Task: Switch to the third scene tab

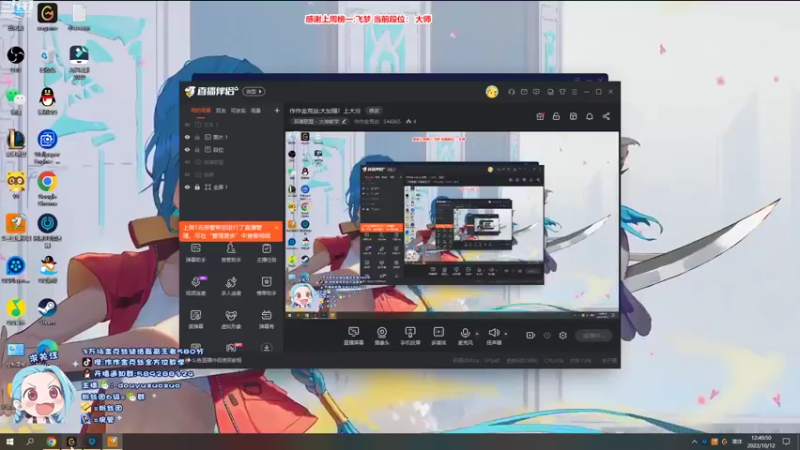Action: point(238,110)
